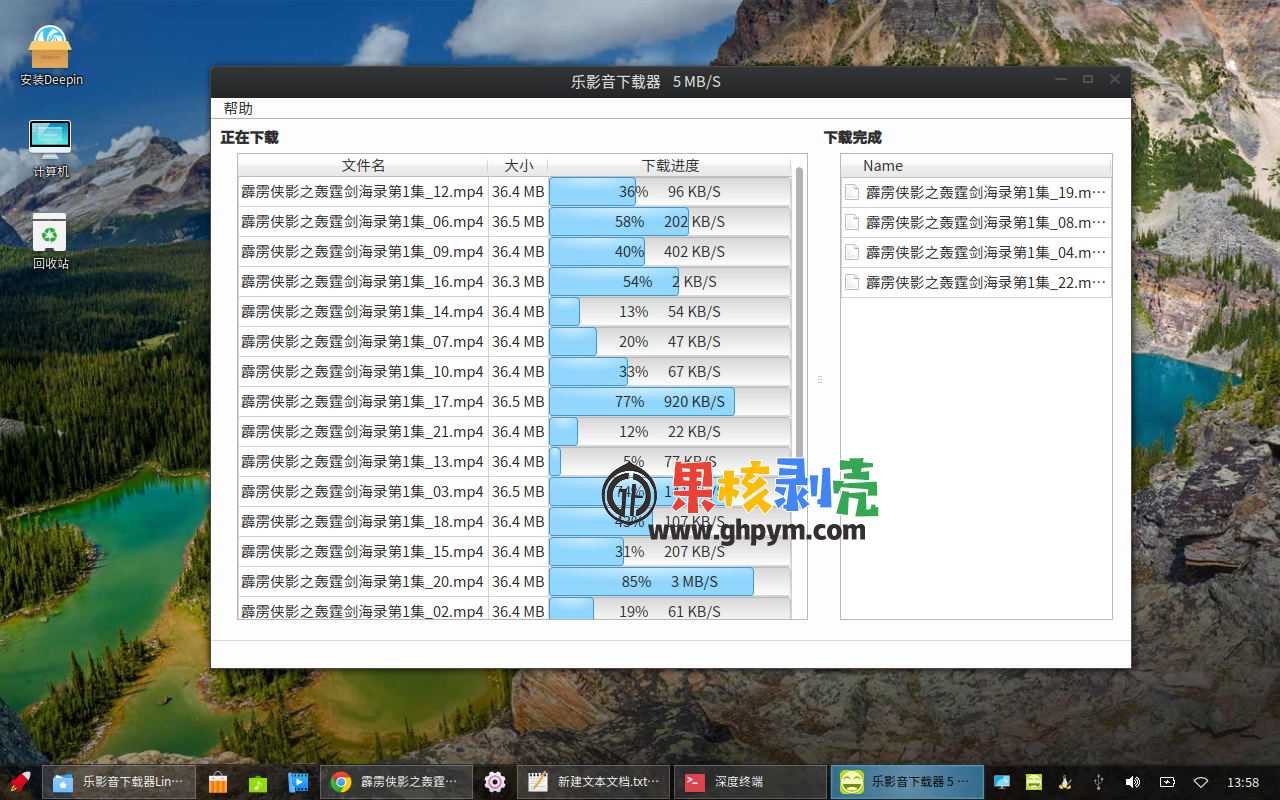
Task: Click the file icon of completed 第1集_22
Action: [x=852, y=282]
